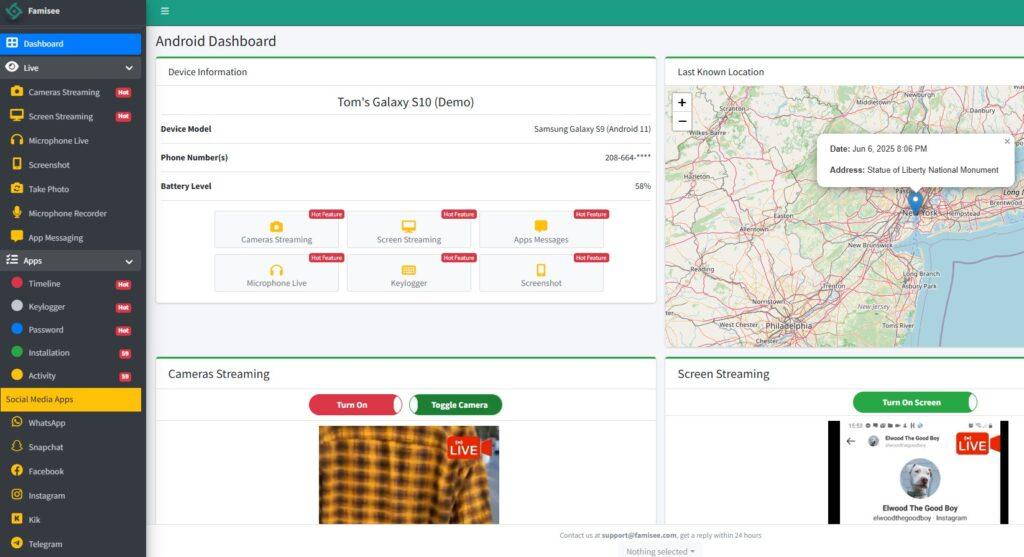Click the live camera feed thumbnail
1024x557 pixels.
[409, 475]
